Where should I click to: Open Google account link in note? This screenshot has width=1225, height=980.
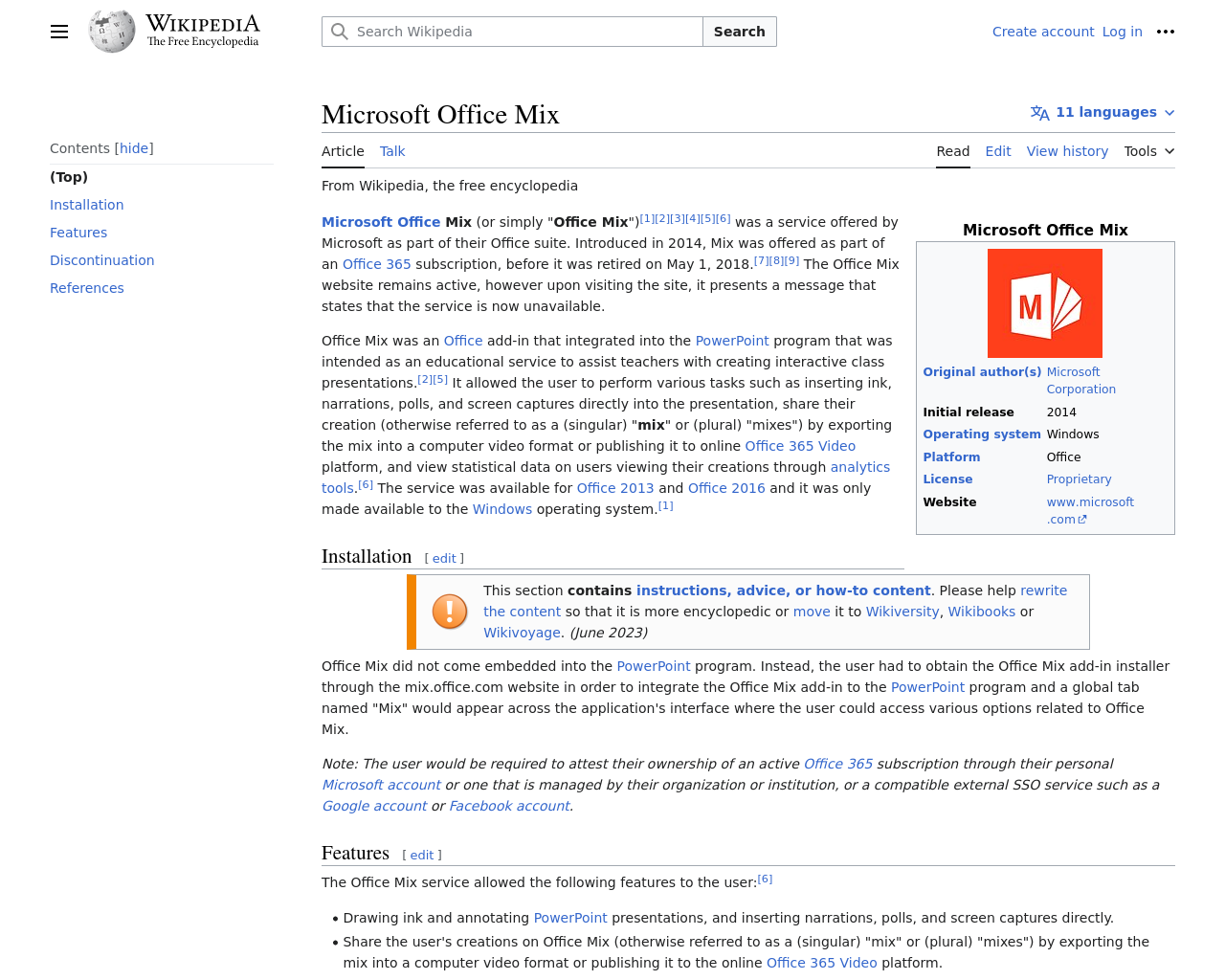[x=374, y=806]
